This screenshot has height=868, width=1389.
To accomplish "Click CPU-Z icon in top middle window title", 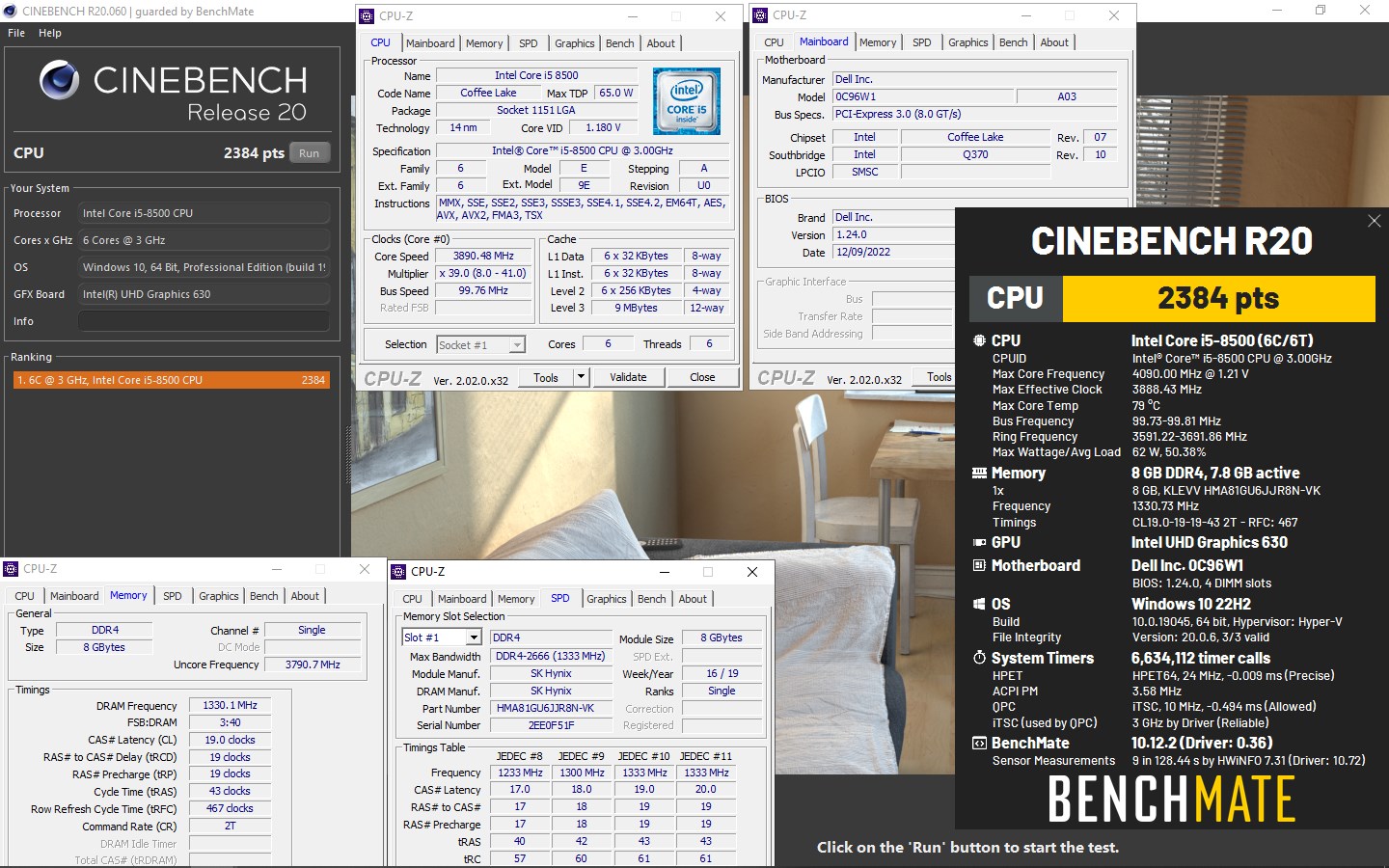I will pyautogui.click(x=367, y=15).
